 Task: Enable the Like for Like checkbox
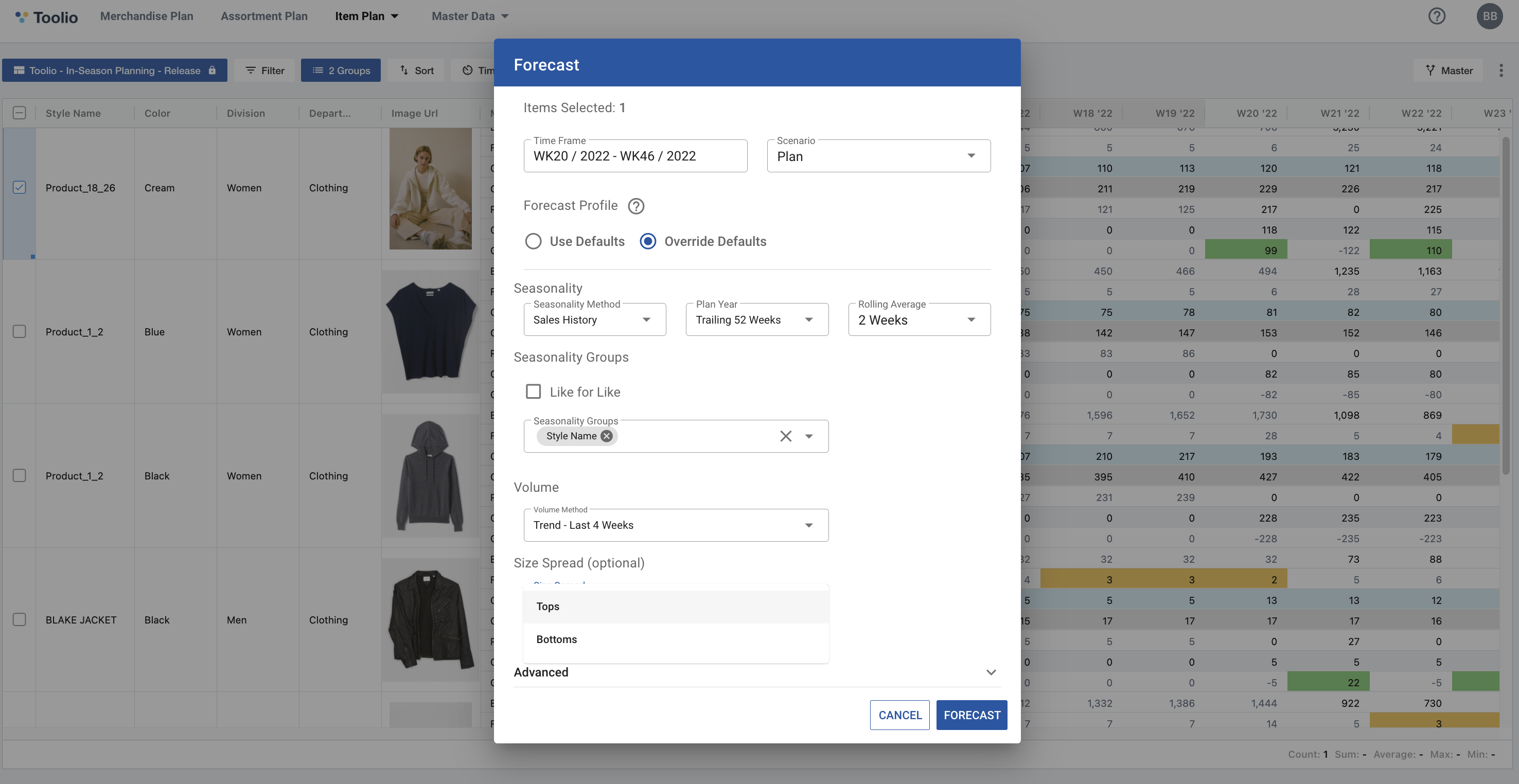[x=533, y=391]
